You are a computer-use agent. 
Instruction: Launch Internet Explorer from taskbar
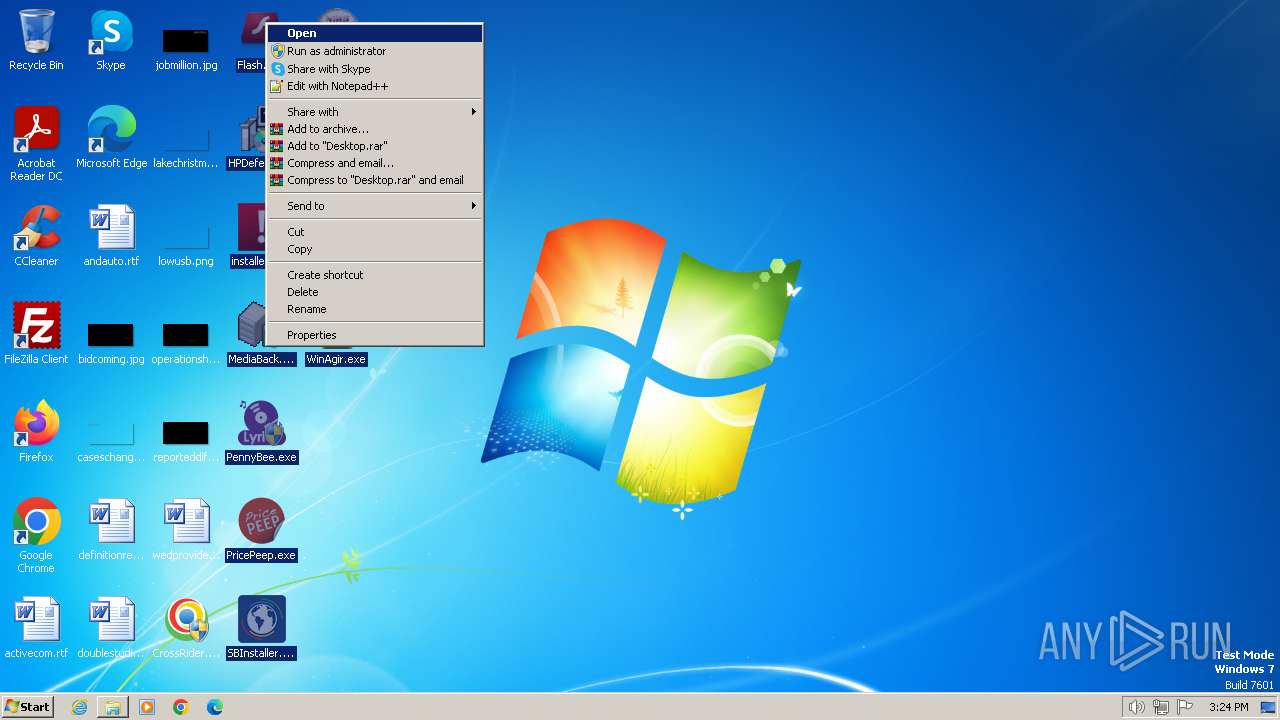79,707
